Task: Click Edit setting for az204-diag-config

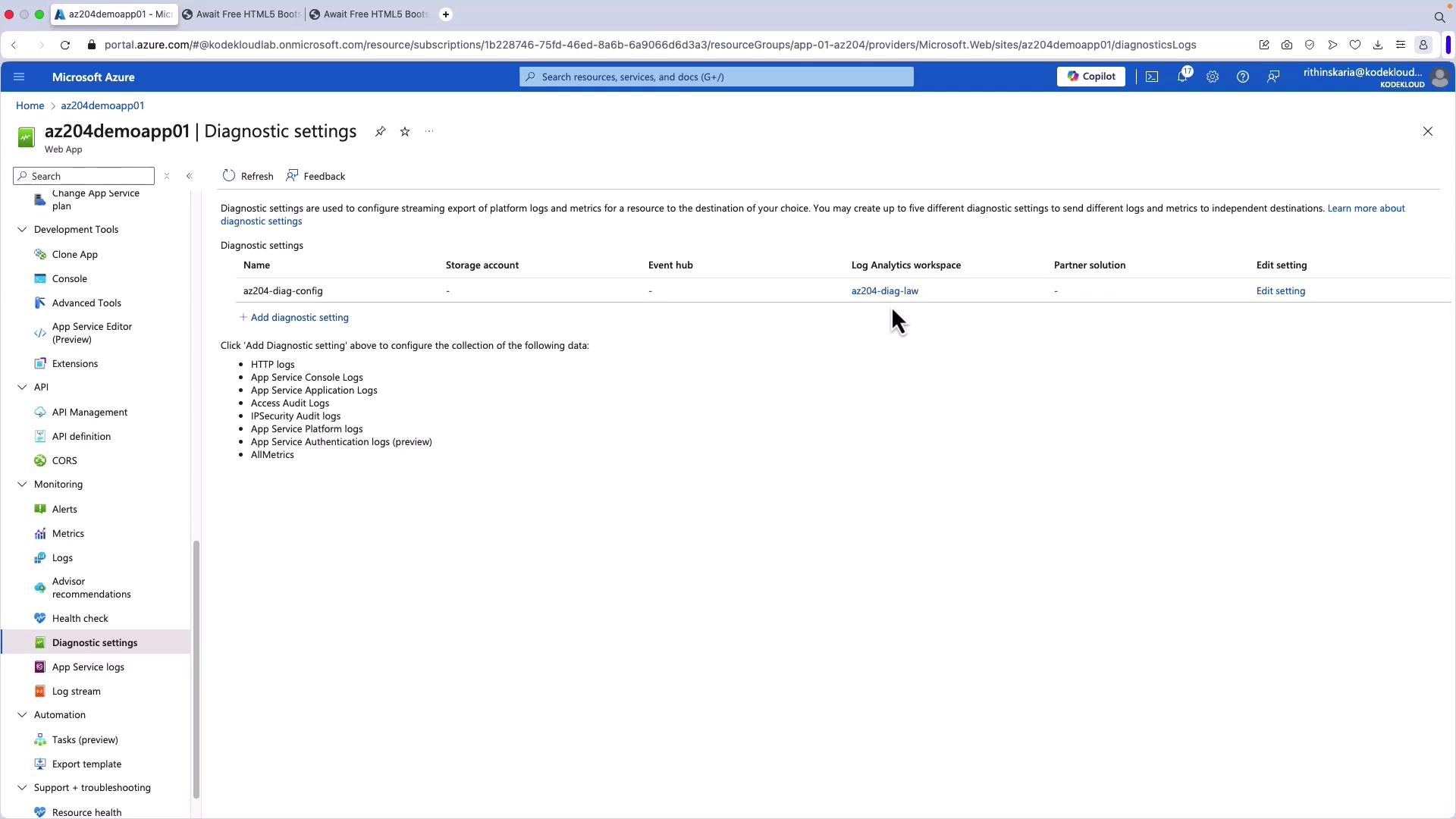Action: point(1280,291)
